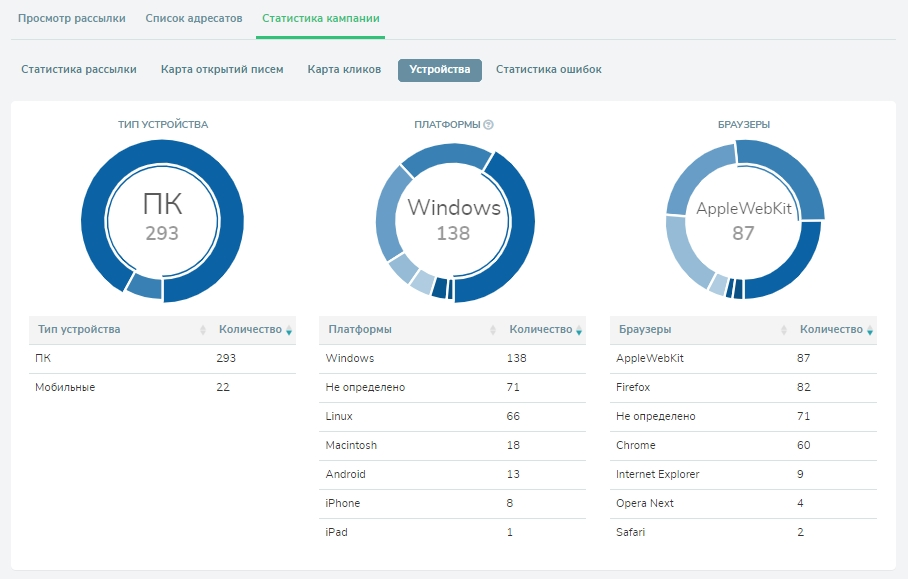The image size is (908, 579).
Task: Open the Статистика ошибок section
Action: [548, 69]
